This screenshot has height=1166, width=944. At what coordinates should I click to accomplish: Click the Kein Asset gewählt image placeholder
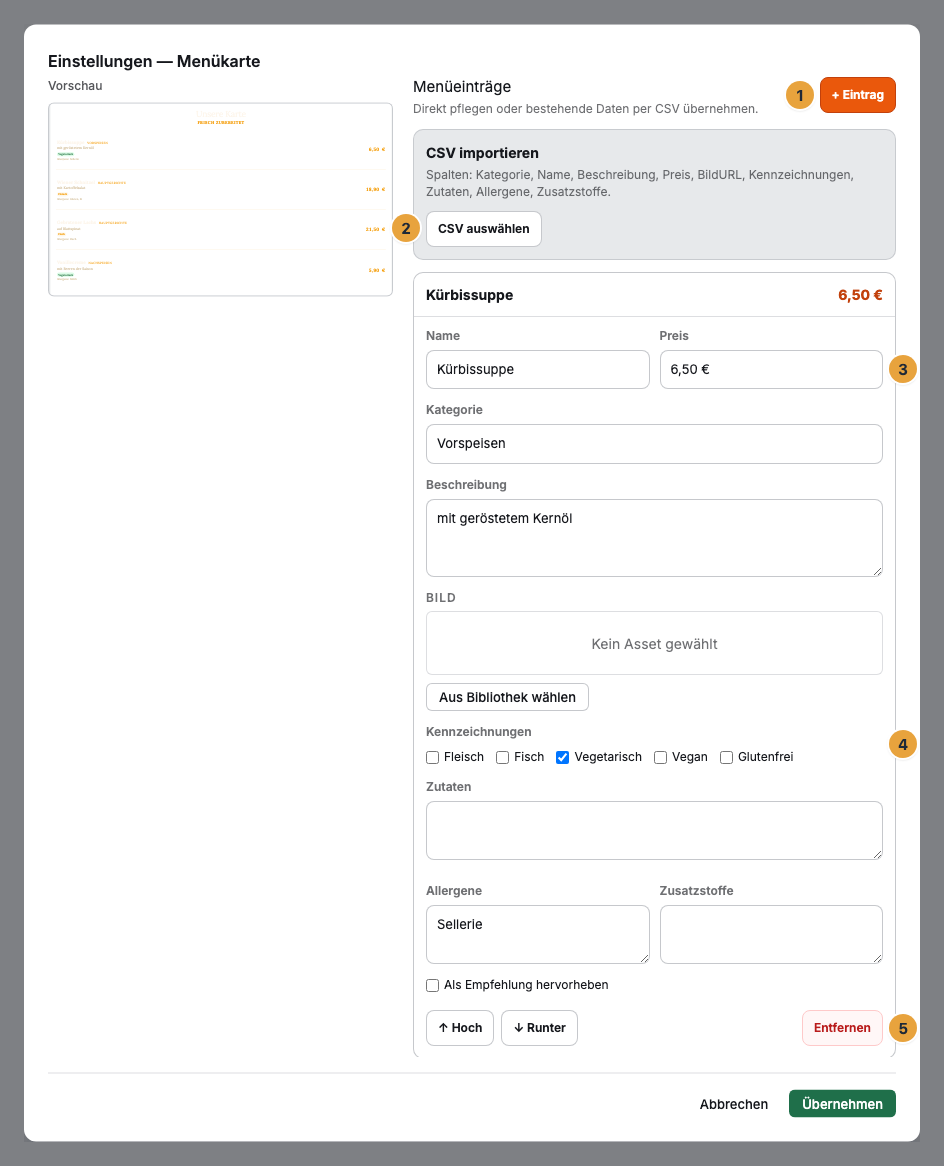click(x=654, y=643)
